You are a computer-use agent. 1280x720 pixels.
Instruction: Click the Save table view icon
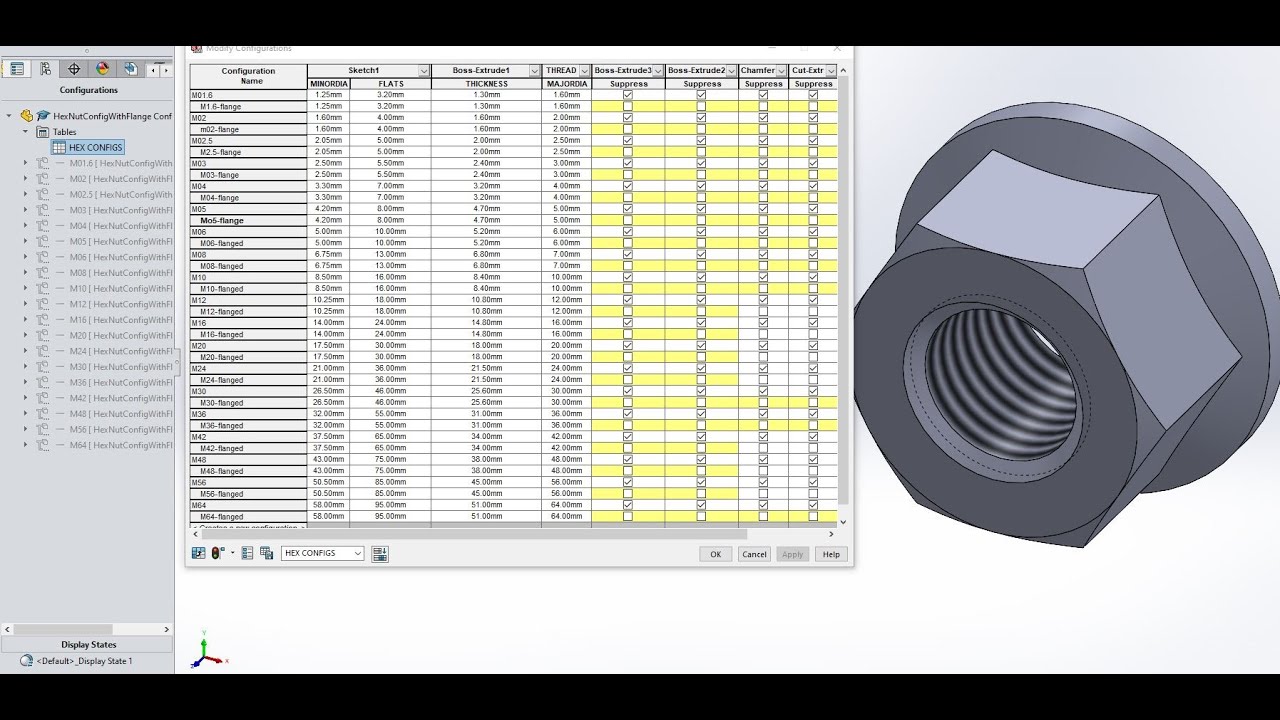click(266, 553)
